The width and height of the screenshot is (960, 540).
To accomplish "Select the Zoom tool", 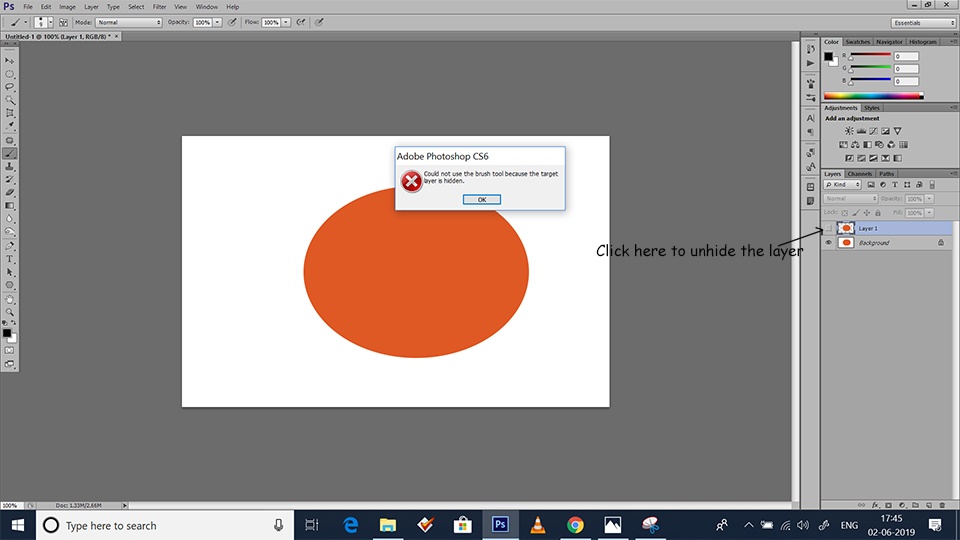I will point(9,312).
